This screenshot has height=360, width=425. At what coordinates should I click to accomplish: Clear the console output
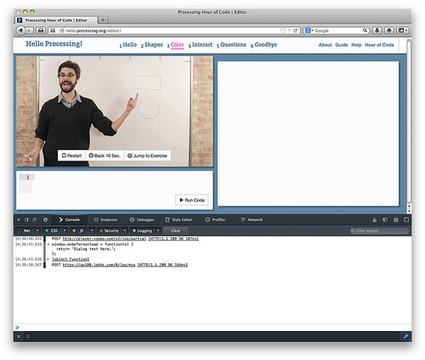pyautogui.click(x=176, y=231)
